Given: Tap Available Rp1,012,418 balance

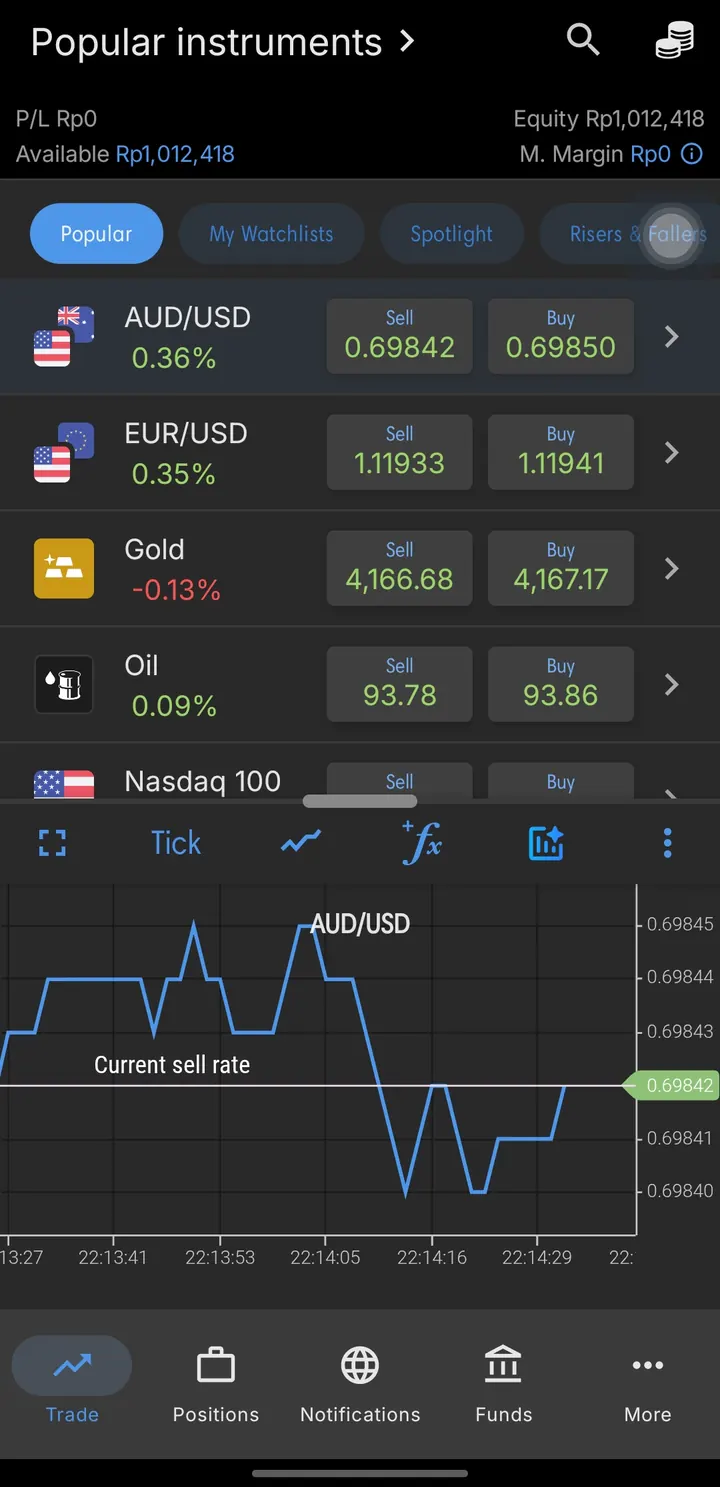Looking at the screenshot, I should (125, 154).
